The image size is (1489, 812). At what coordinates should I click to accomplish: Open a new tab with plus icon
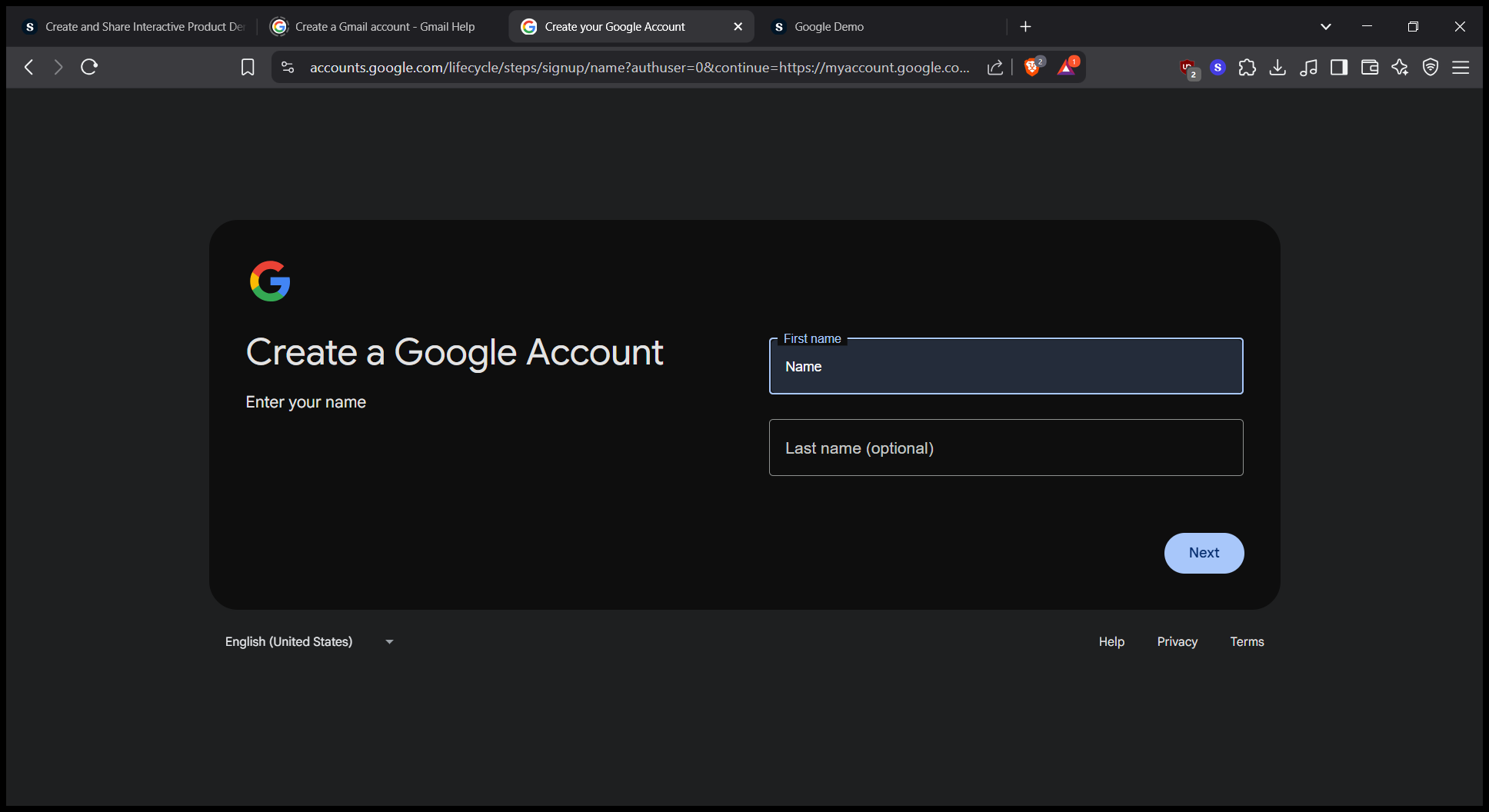click(x=1025, y=27)
